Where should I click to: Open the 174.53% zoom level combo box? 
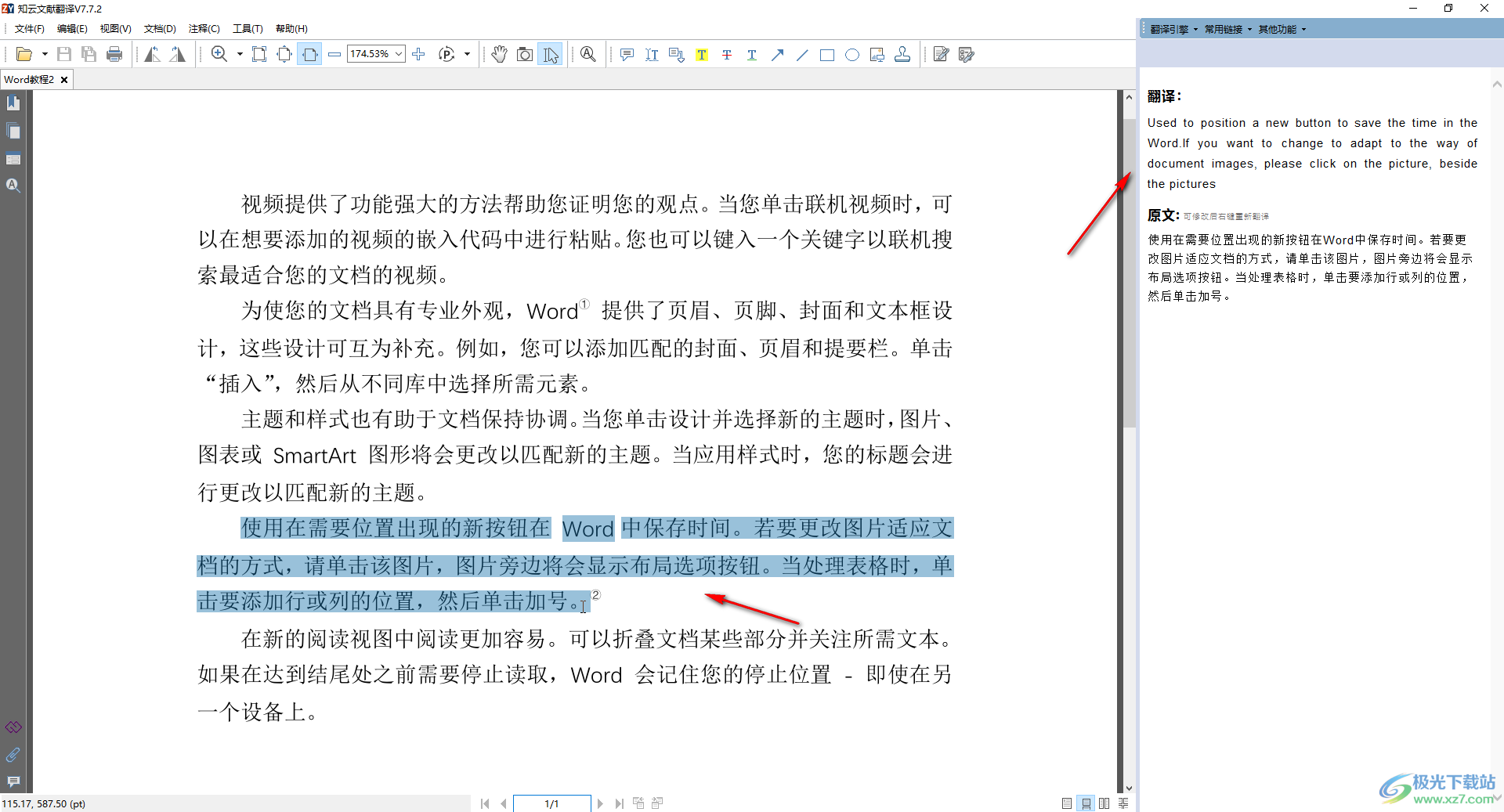click(376, 54)
